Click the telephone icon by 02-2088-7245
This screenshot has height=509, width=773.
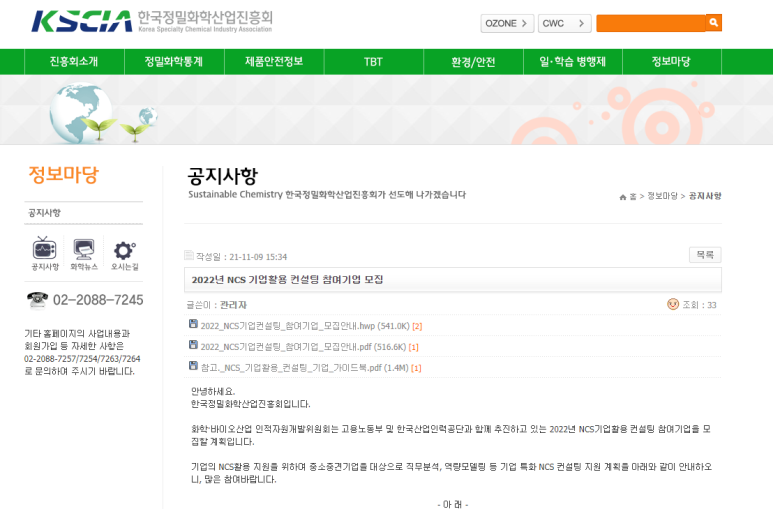pyautogui.click(x=37, y=299)
